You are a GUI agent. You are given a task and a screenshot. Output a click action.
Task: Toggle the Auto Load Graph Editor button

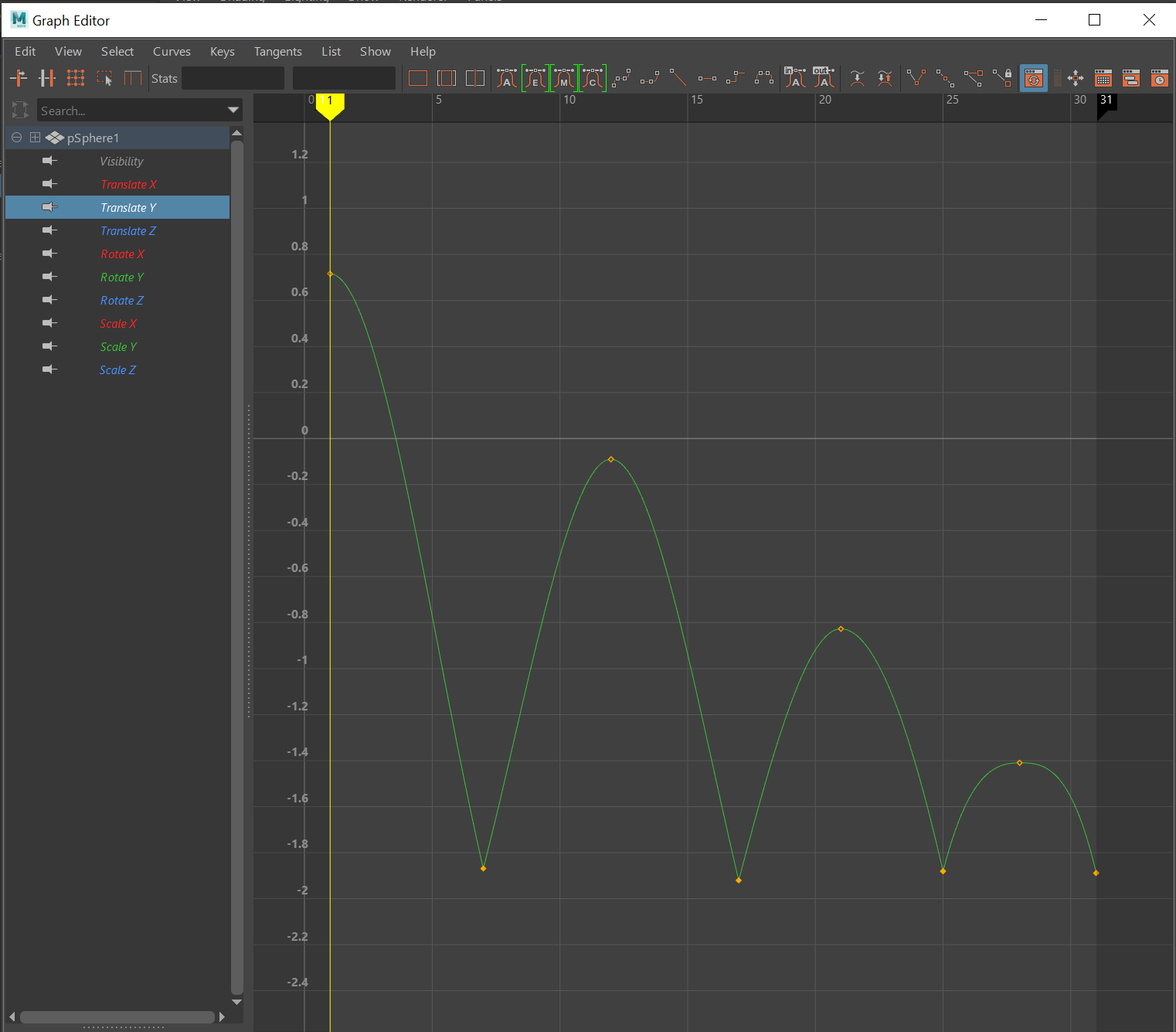pyautogui.click(x=1033, y=78)
